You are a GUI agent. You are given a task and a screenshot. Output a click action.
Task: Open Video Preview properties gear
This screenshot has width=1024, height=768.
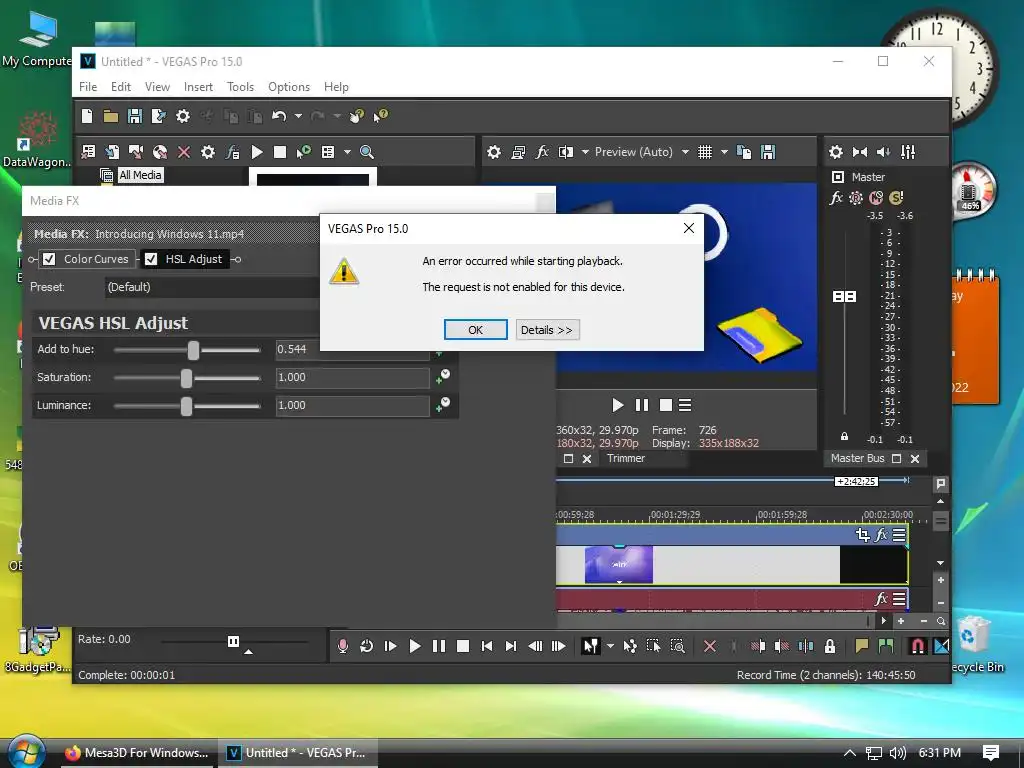coord(494,152)
